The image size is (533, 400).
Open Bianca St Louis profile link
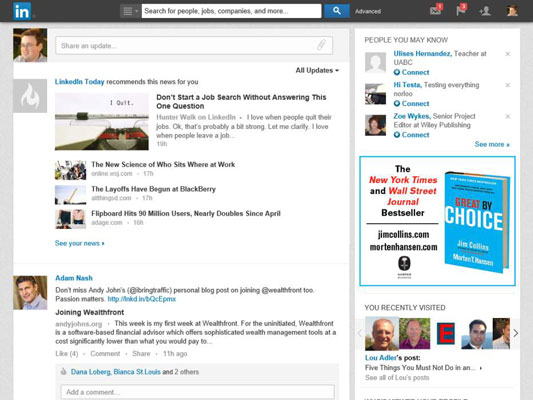[137, 372]
